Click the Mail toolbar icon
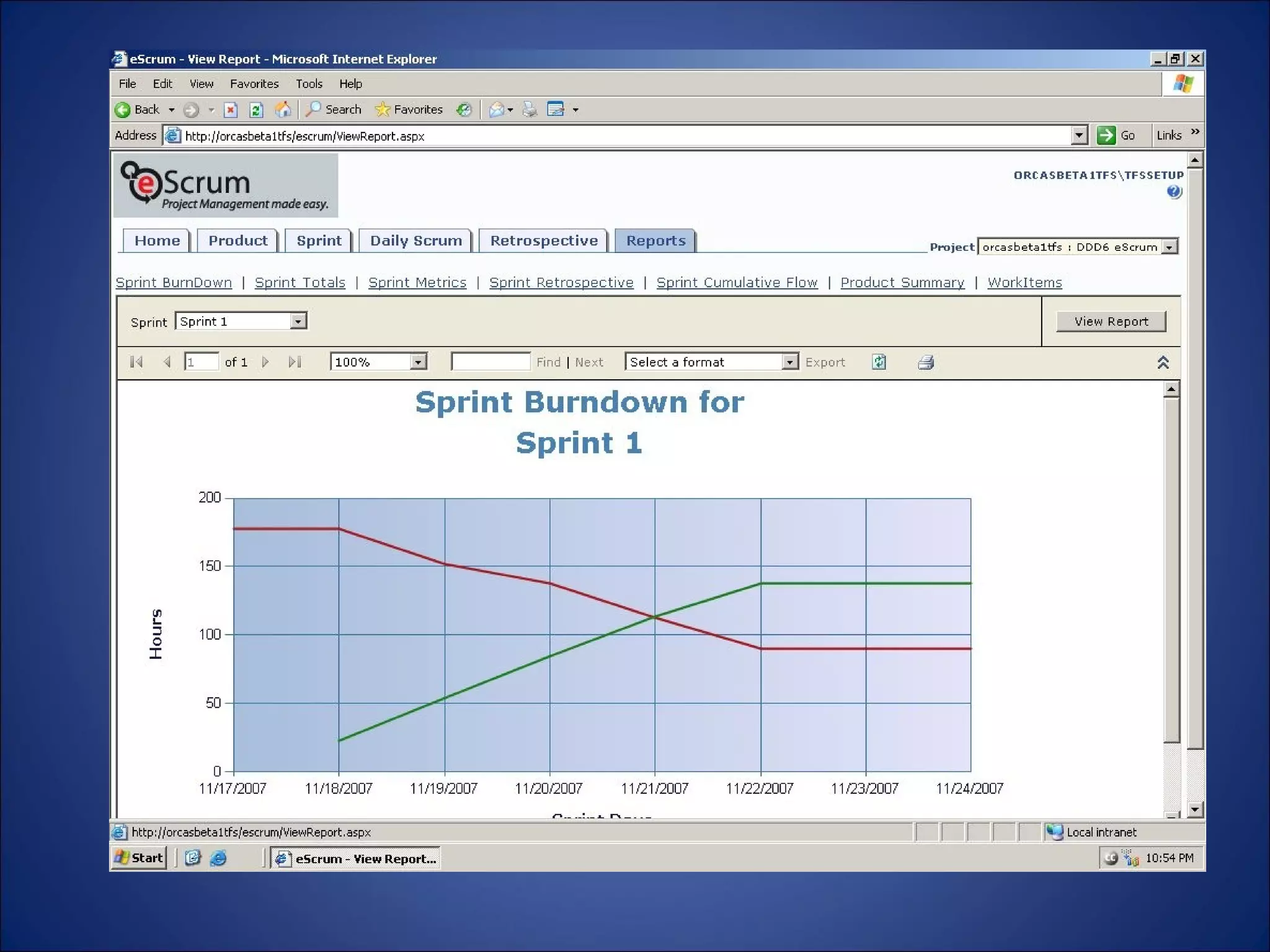The height and width of the screenshot is (952, 1270). tap(497, 110)
